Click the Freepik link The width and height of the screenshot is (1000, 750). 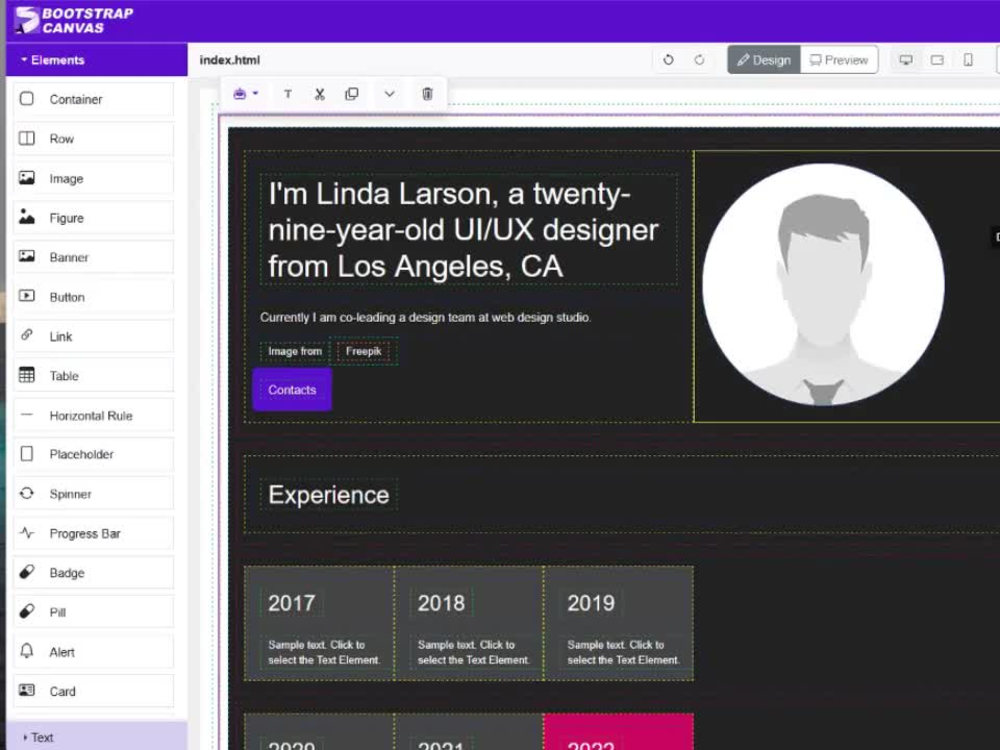pos(364,351)
